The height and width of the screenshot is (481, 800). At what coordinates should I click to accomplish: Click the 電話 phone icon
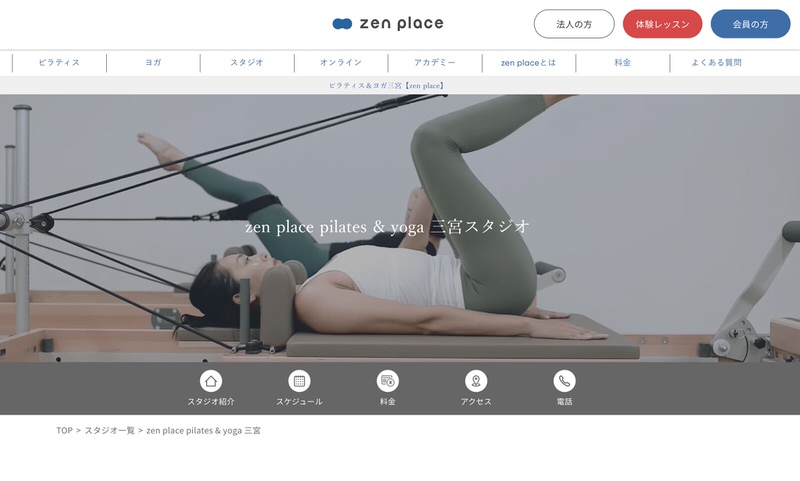point(564,381)
